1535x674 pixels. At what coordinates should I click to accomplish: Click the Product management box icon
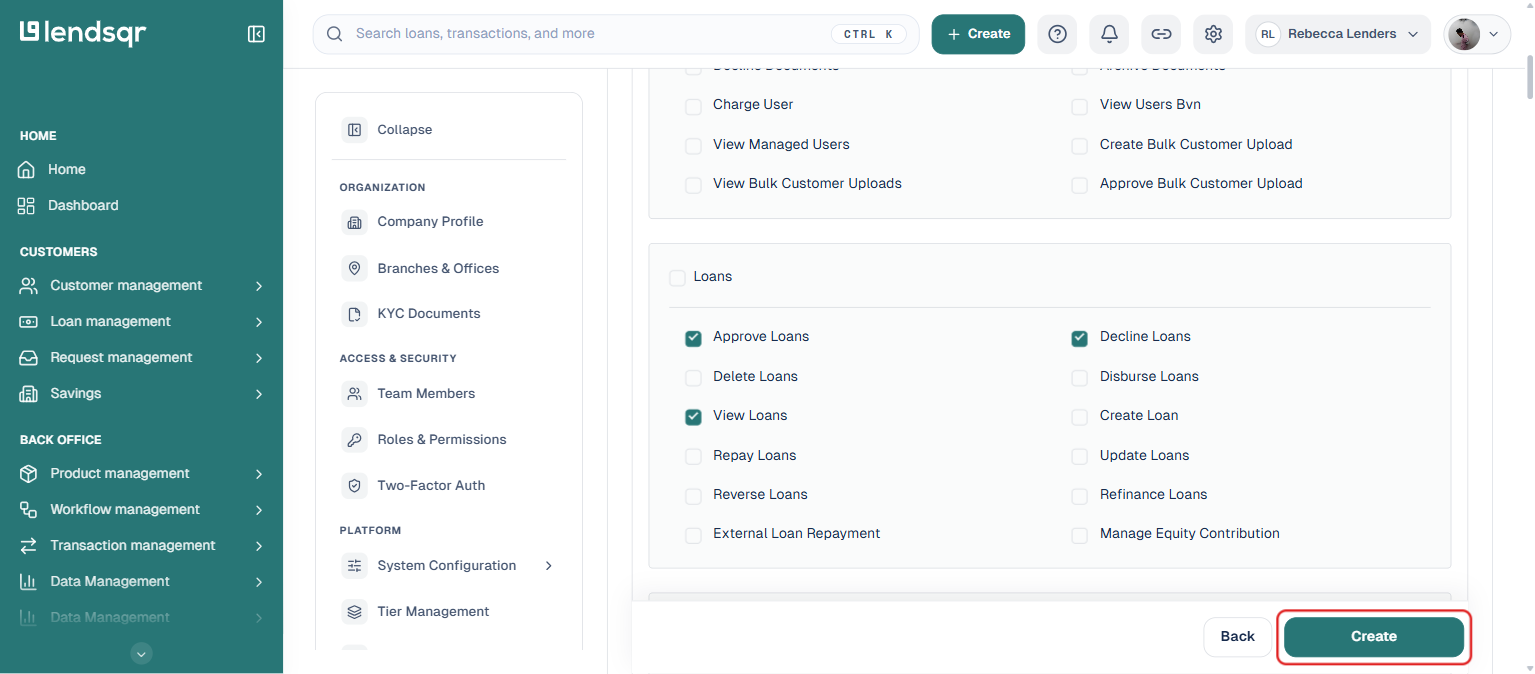click(29, 473)
